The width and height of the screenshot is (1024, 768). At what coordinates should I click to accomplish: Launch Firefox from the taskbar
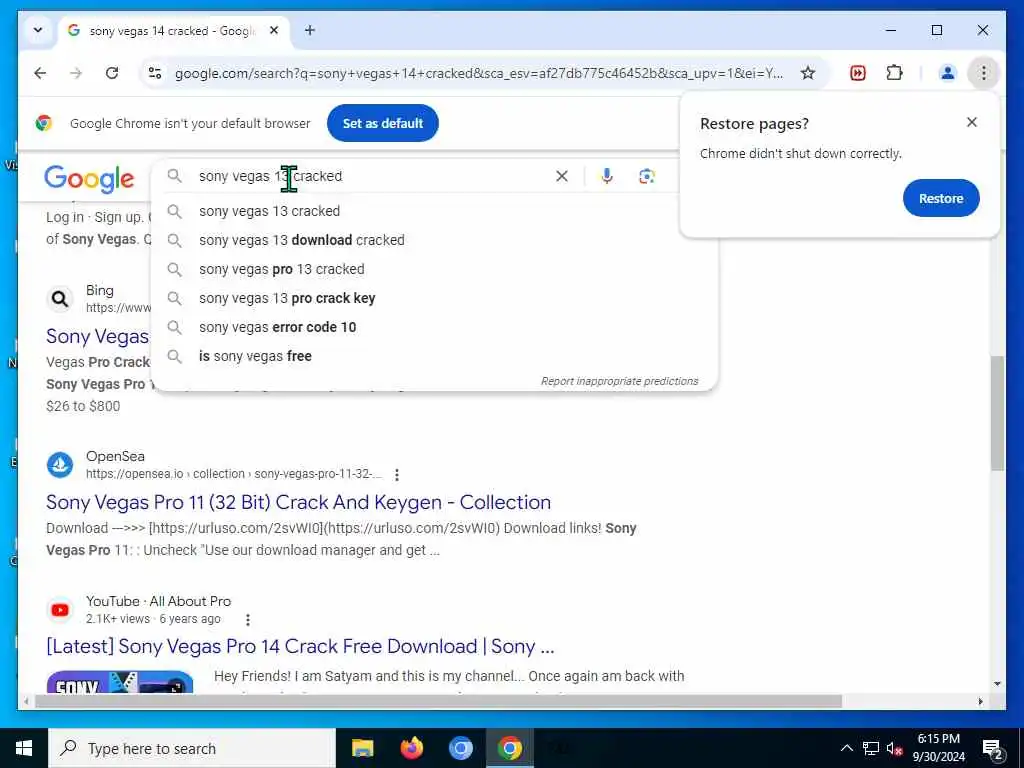(411, 748)
